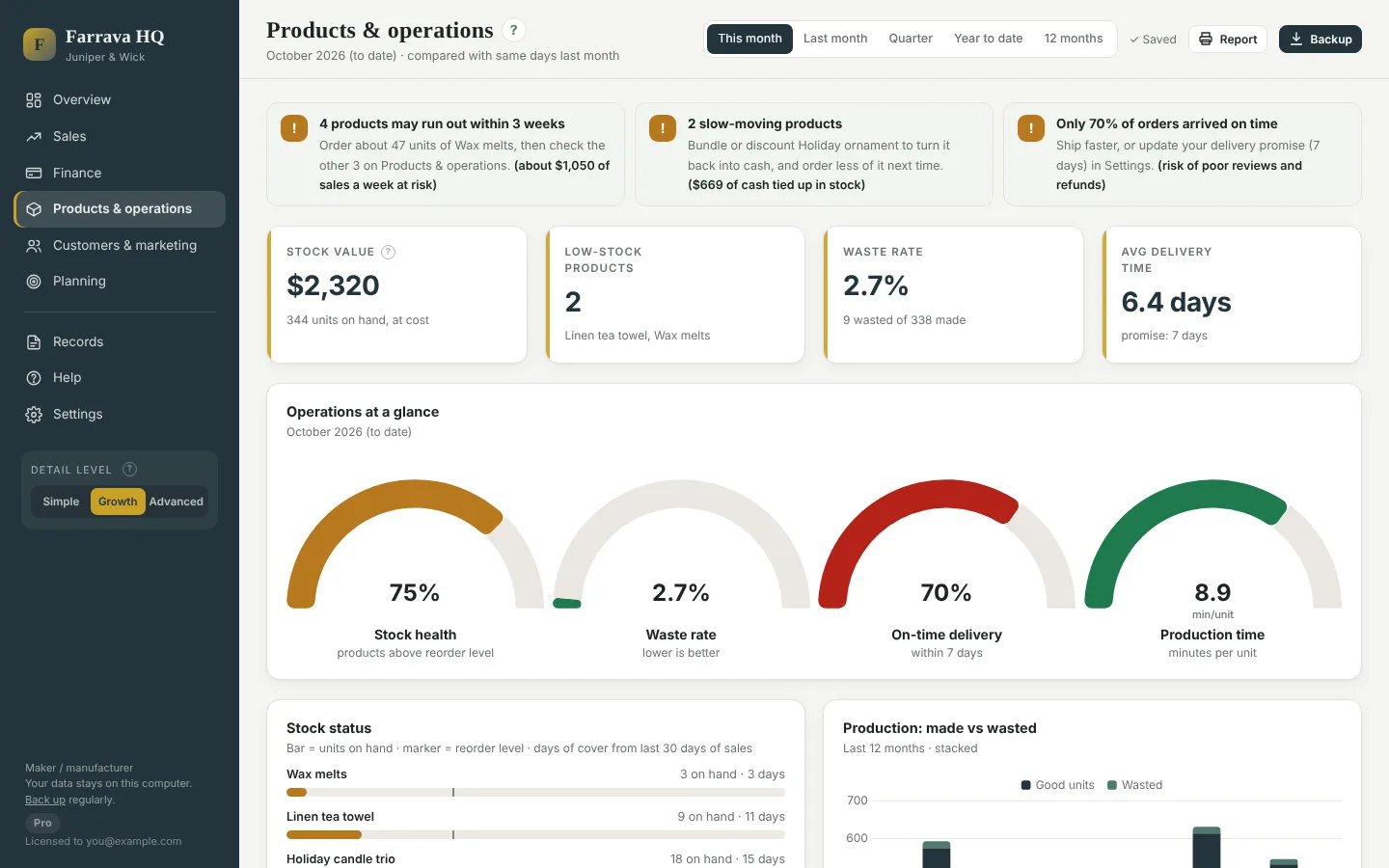This screenshot has width=1389, height=868.
Task: Click the Wax melts stock bar
Action: pyautogui.click(x=535, y=793)
